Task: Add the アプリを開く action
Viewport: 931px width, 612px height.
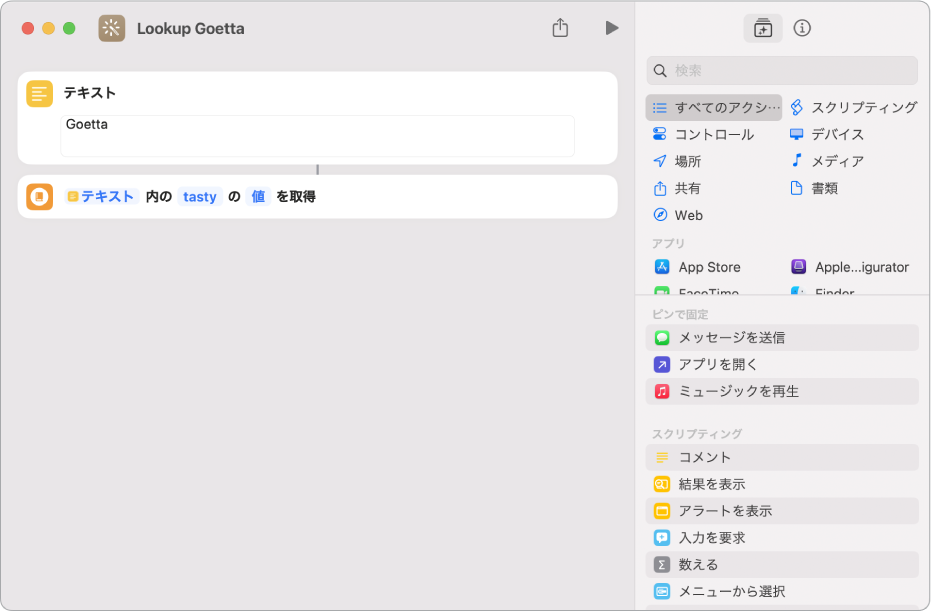Action: coord(782,364)
